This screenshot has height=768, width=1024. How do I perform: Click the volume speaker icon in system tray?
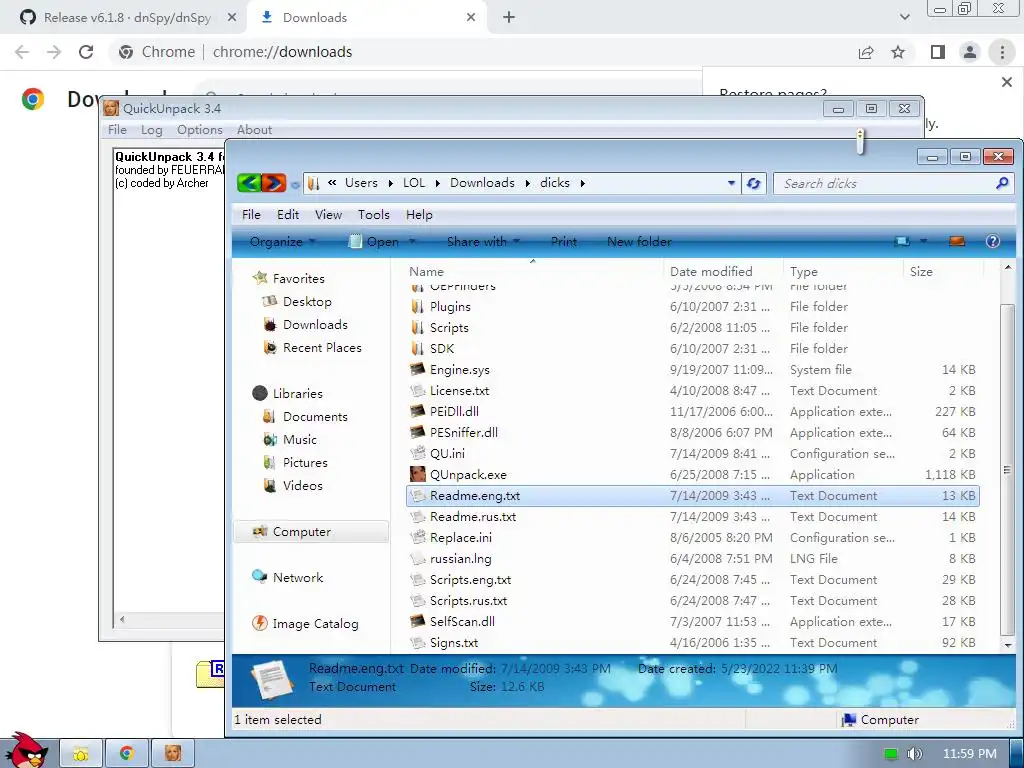[914, 754]
